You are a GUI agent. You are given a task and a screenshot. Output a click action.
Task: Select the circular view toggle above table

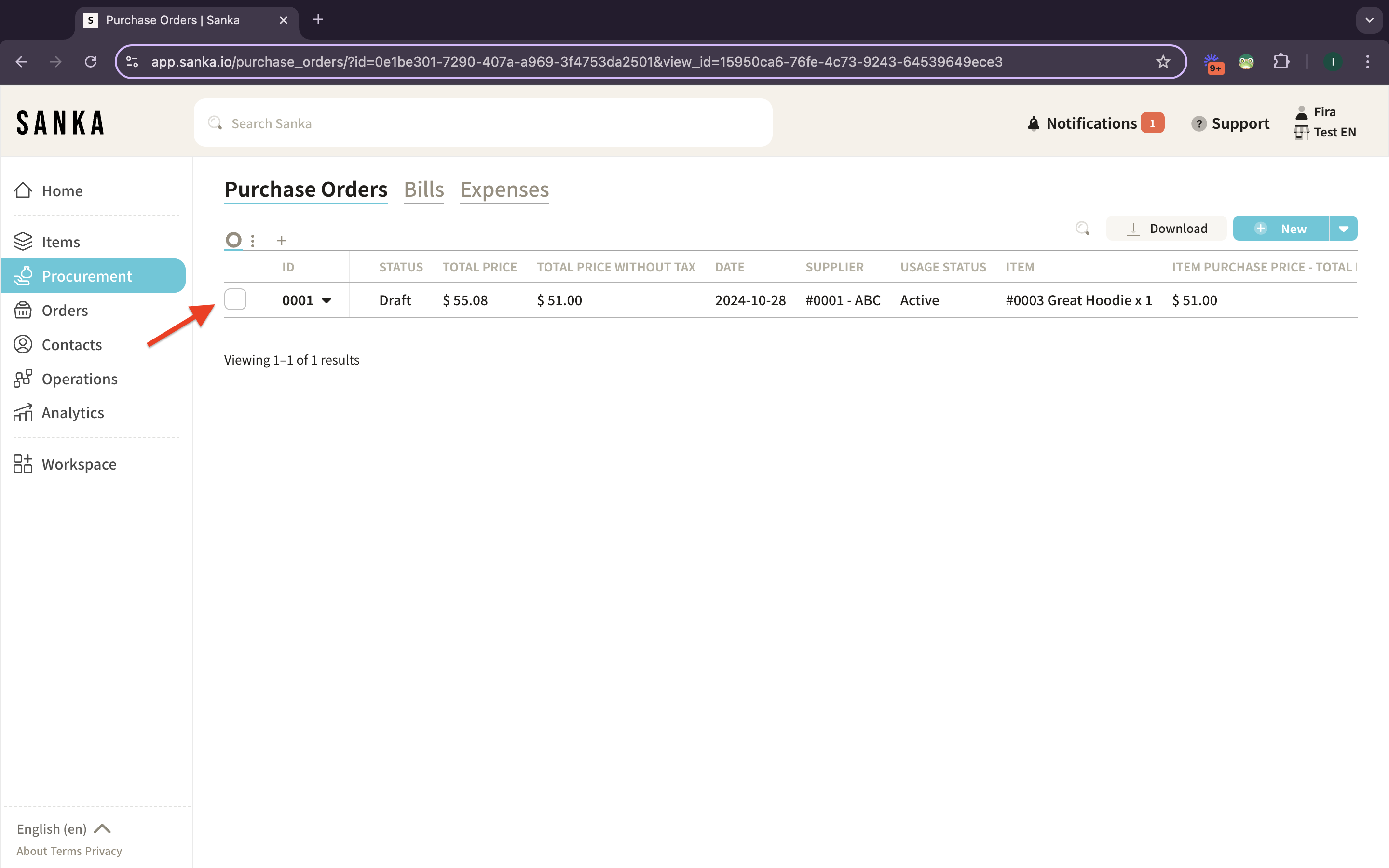[233, 239]
